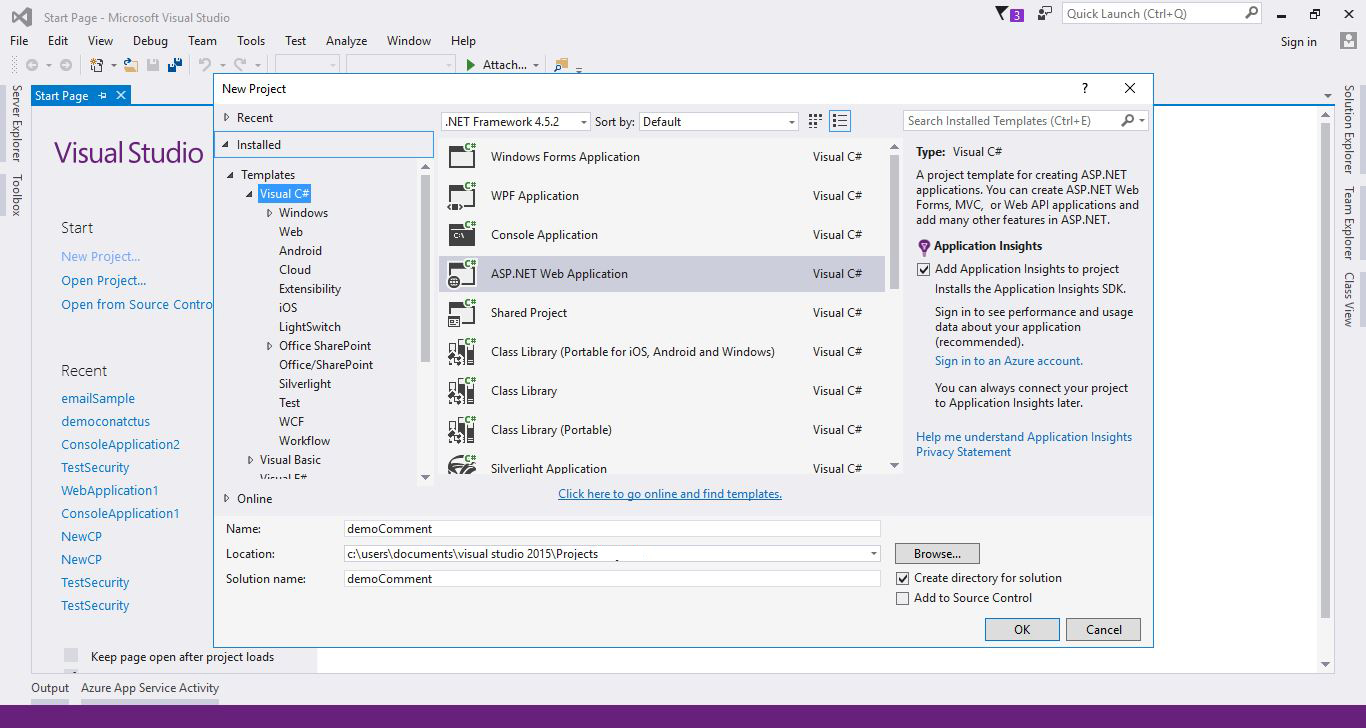The width and height of the screenshot is (1366, 728).
Task: Click the Application Insights lightbulb icon
Action: point(924,246)
